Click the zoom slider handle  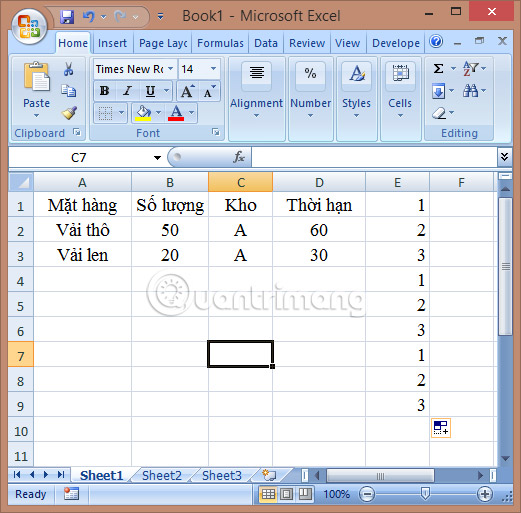point(425,493)
